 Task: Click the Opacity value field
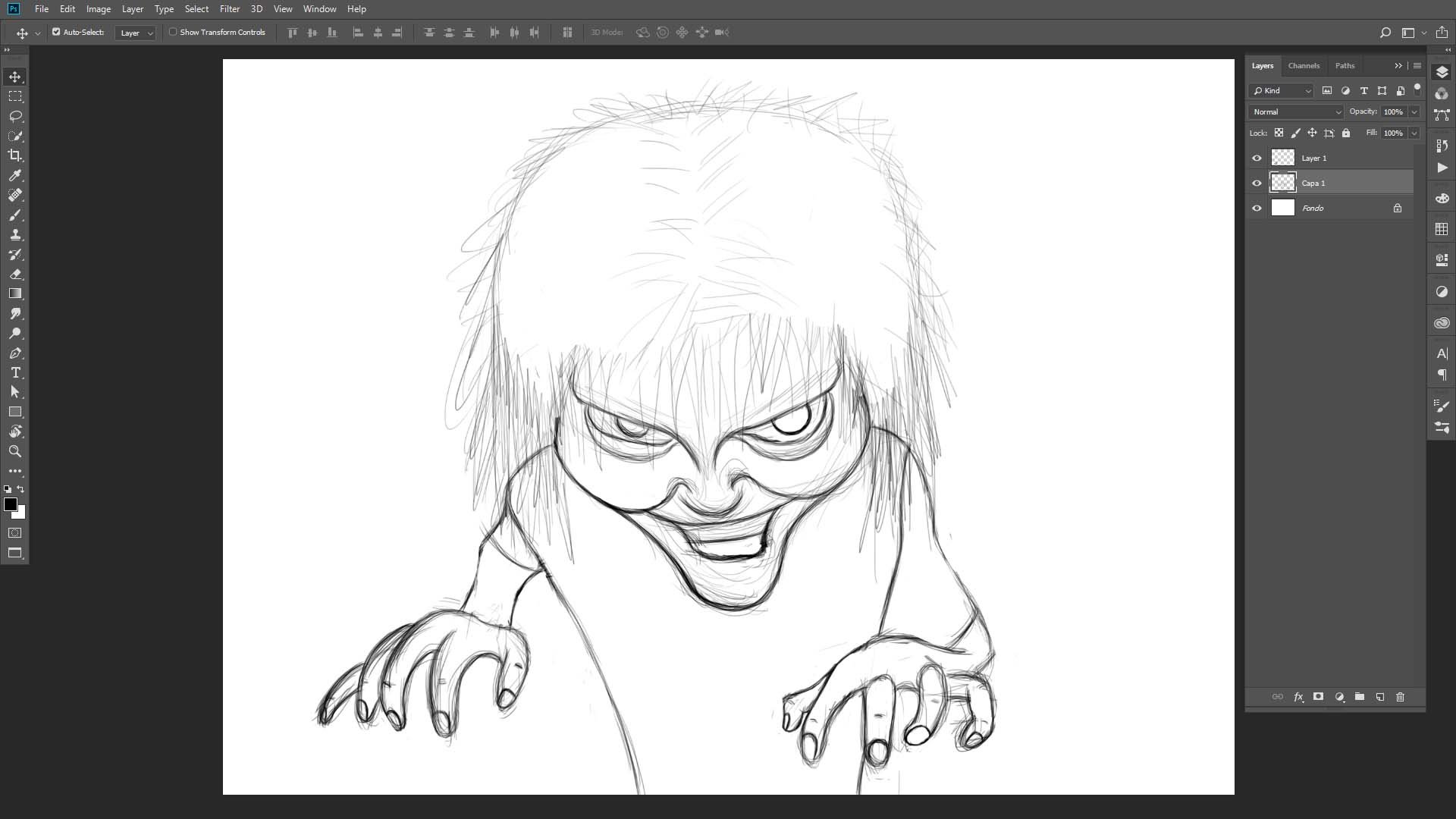pos(1393,111)
